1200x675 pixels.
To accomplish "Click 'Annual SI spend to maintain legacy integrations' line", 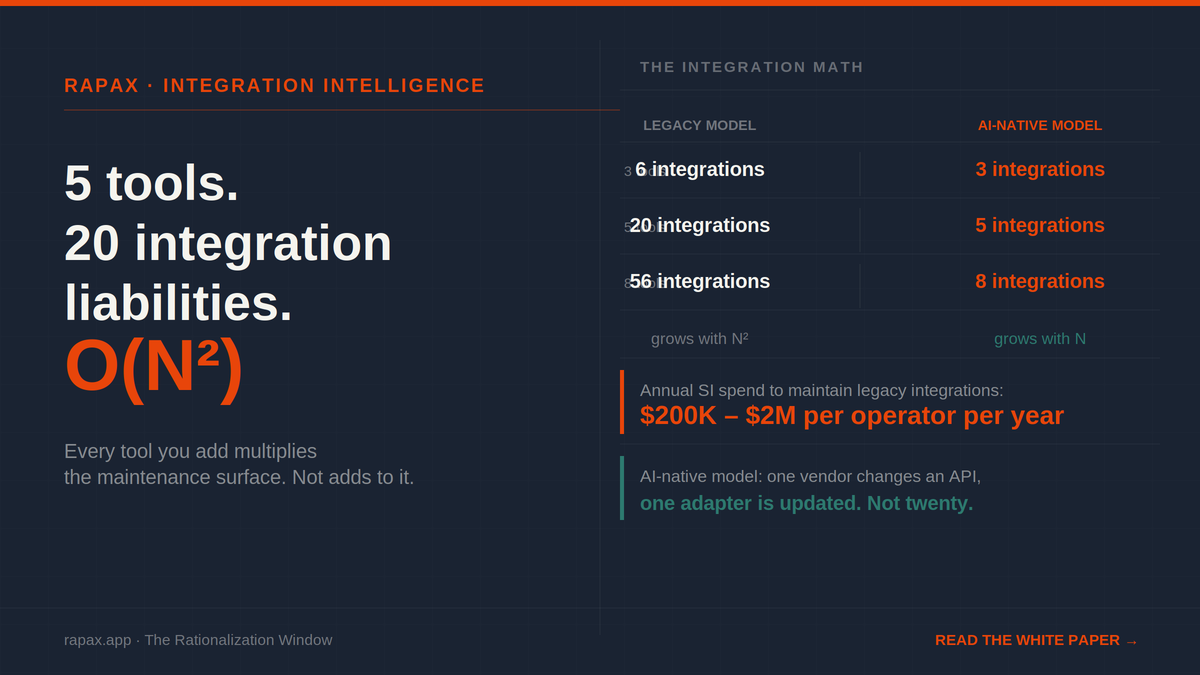I will [822, 390].
